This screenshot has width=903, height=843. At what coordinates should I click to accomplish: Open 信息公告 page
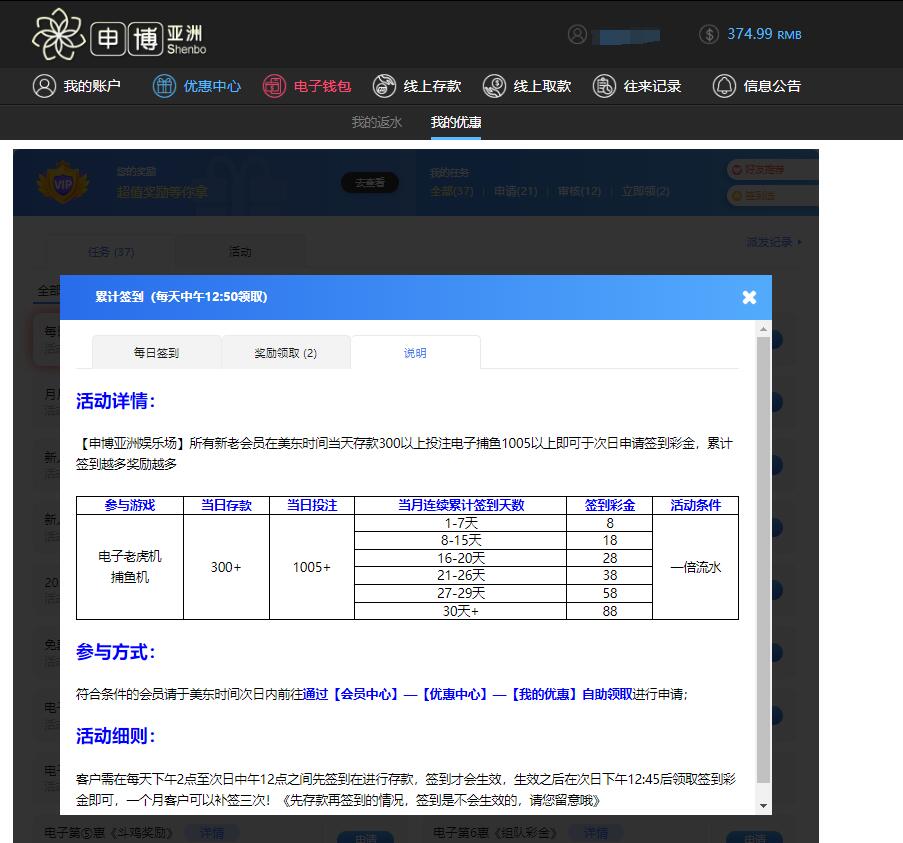[x=772, y=86]
